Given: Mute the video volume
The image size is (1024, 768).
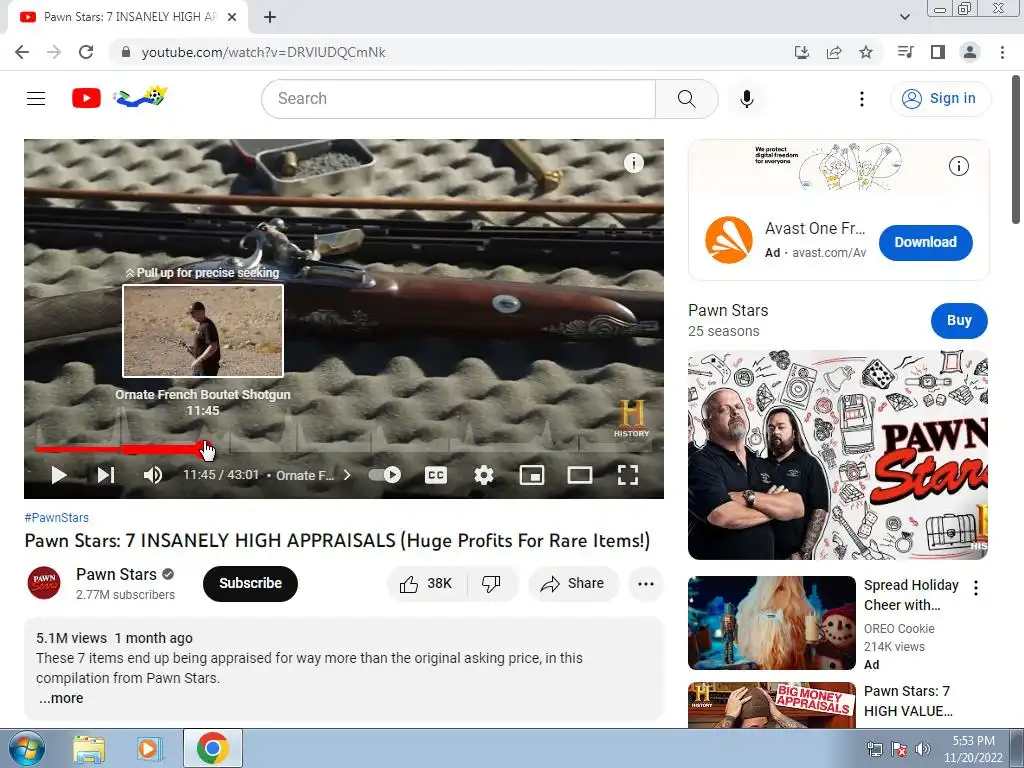Looking at the screenshot, I should [153, 475].
